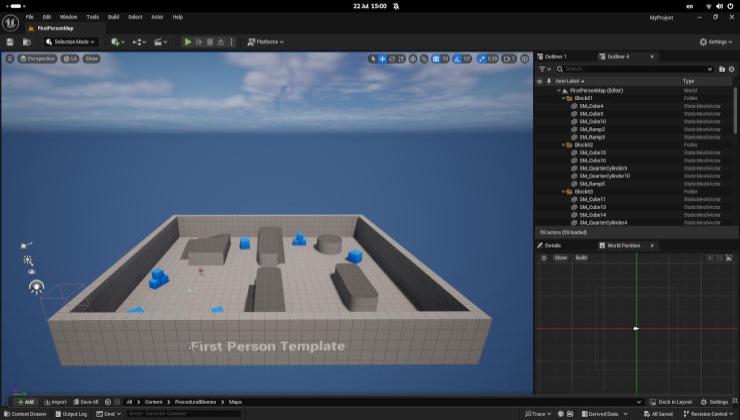Screen dimensions: 740x420
Task: Click Save All in Content Browser
Action: click(x=84, y=402)
